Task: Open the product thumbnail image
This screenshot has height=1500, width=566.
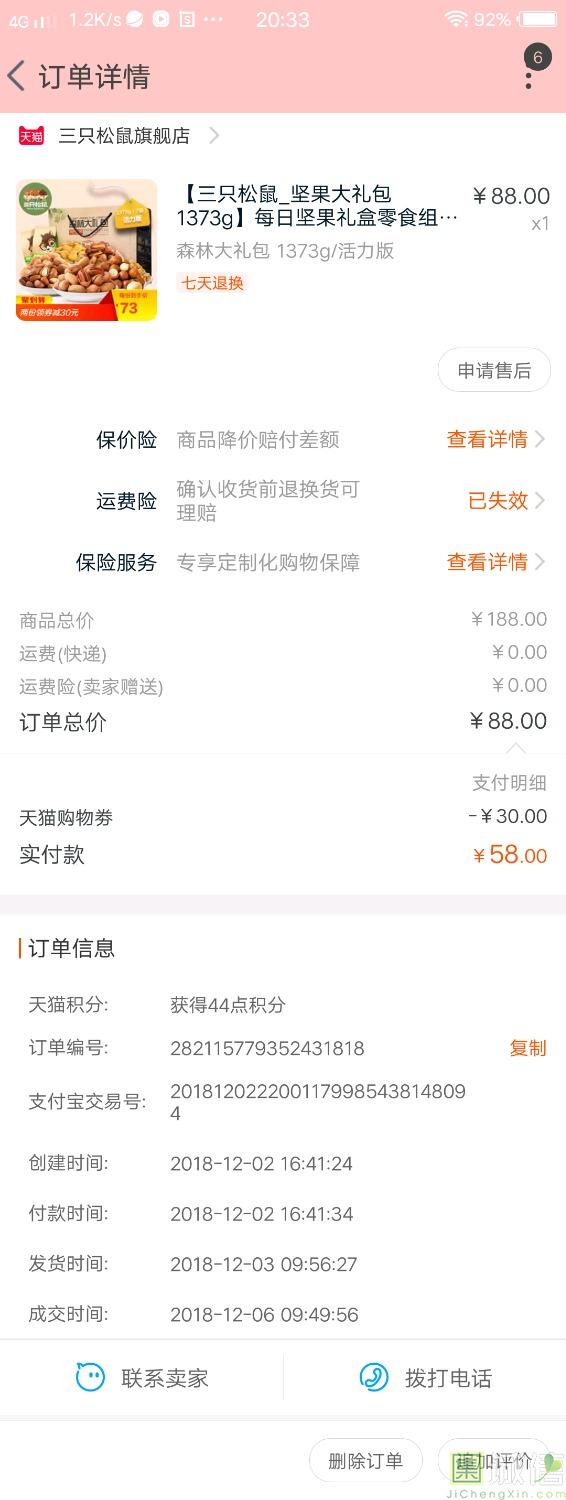Action: [x=87, y=250]
